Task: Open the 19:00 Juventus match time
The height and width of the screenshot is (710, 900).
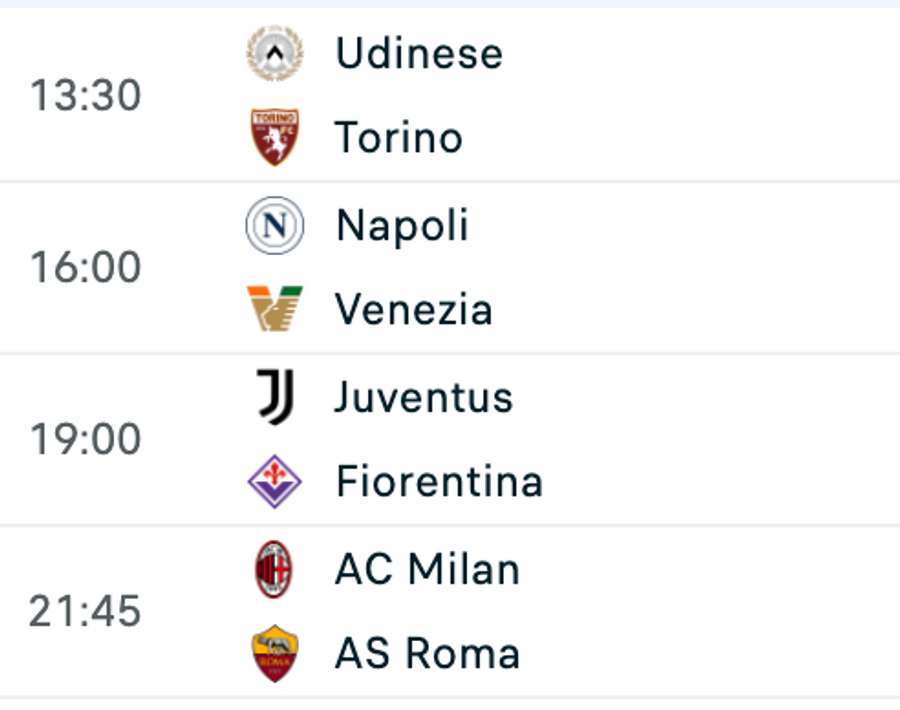Action: click(x=86, y=439)
